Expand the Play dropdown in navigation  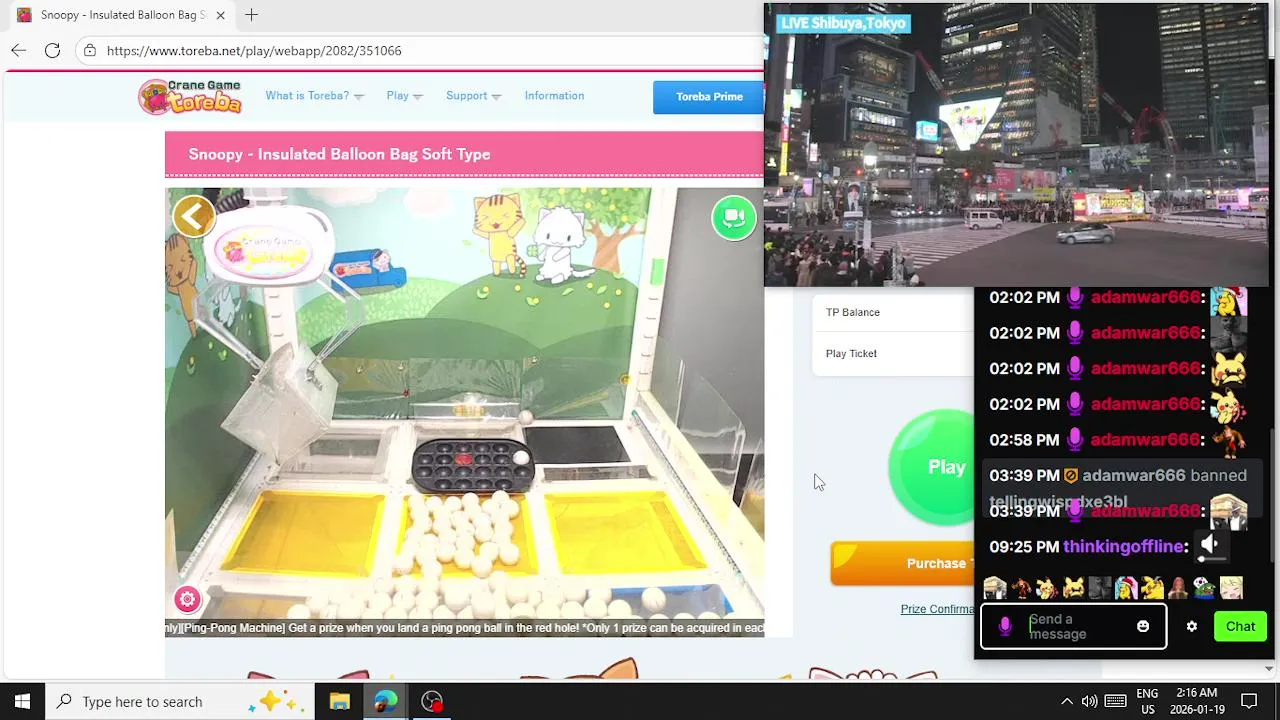click(404, 96)
